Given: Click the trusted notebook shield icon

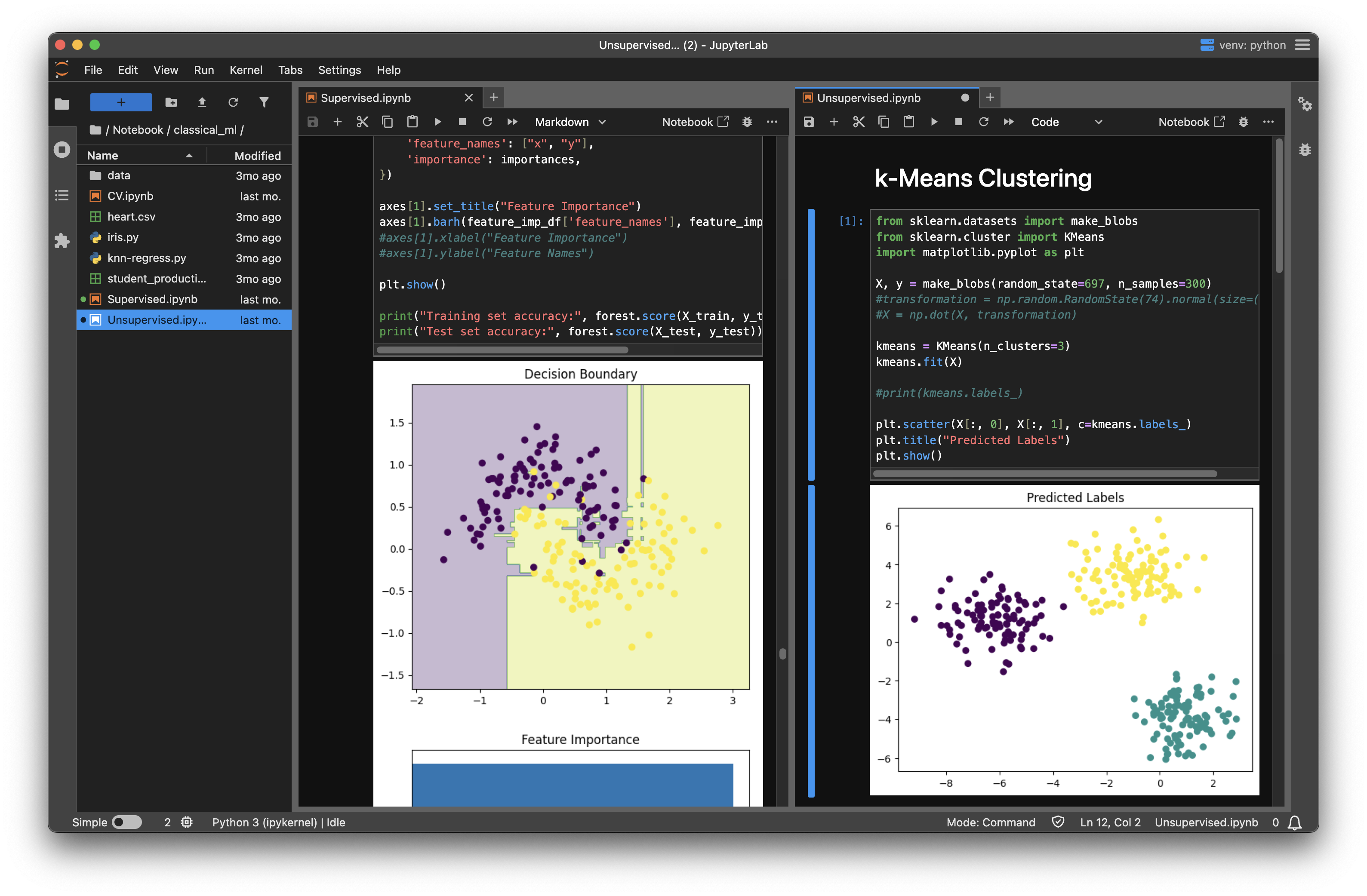Looking at the screenshot, I should [x=1057, y=822].
